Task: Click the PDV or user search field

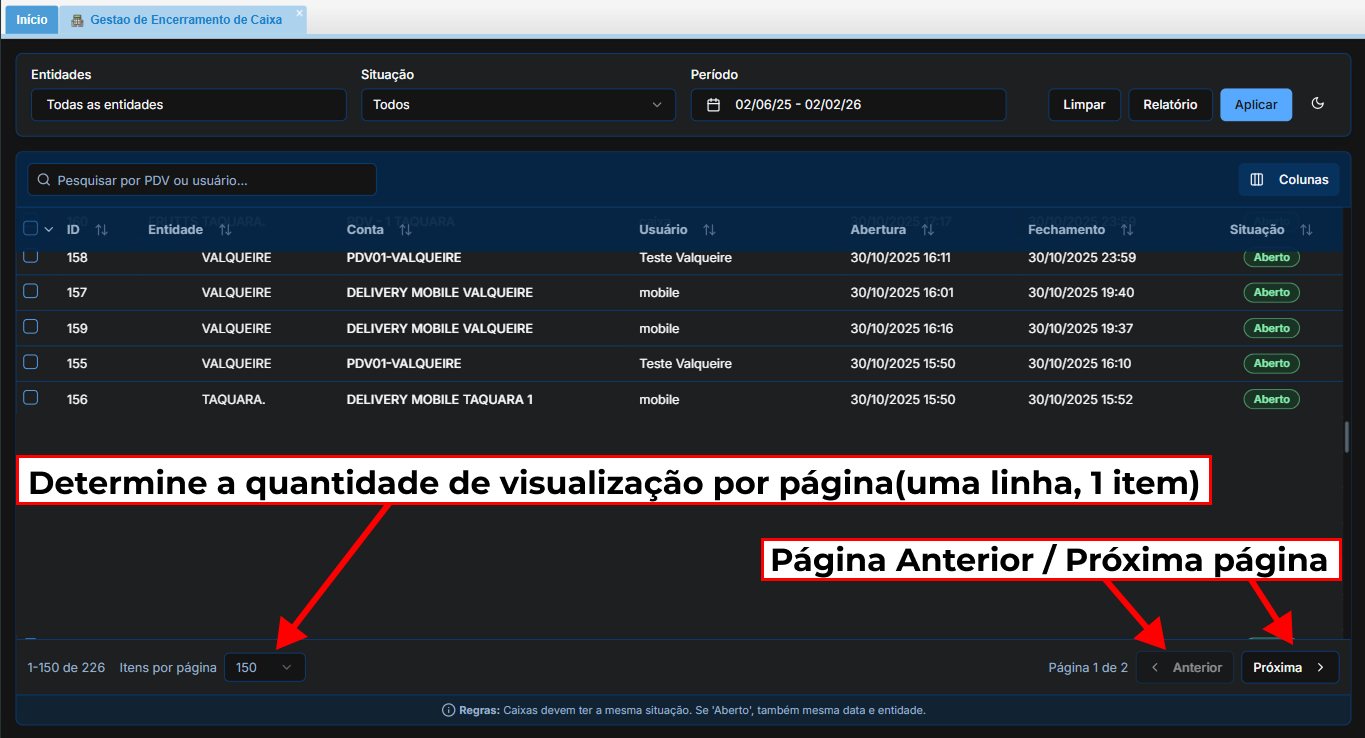Action: click(x=202, y=180)
